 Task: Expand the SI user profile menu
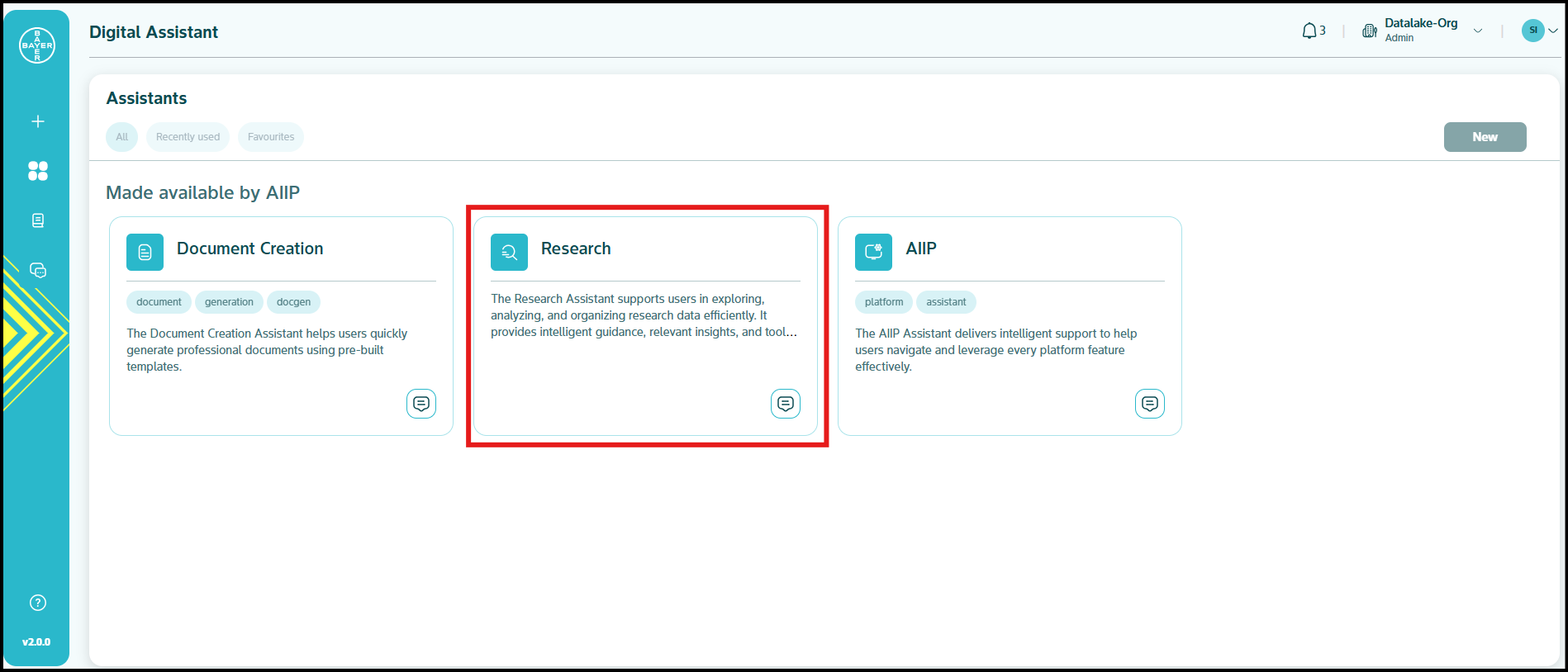click(x=1541, y=31)
